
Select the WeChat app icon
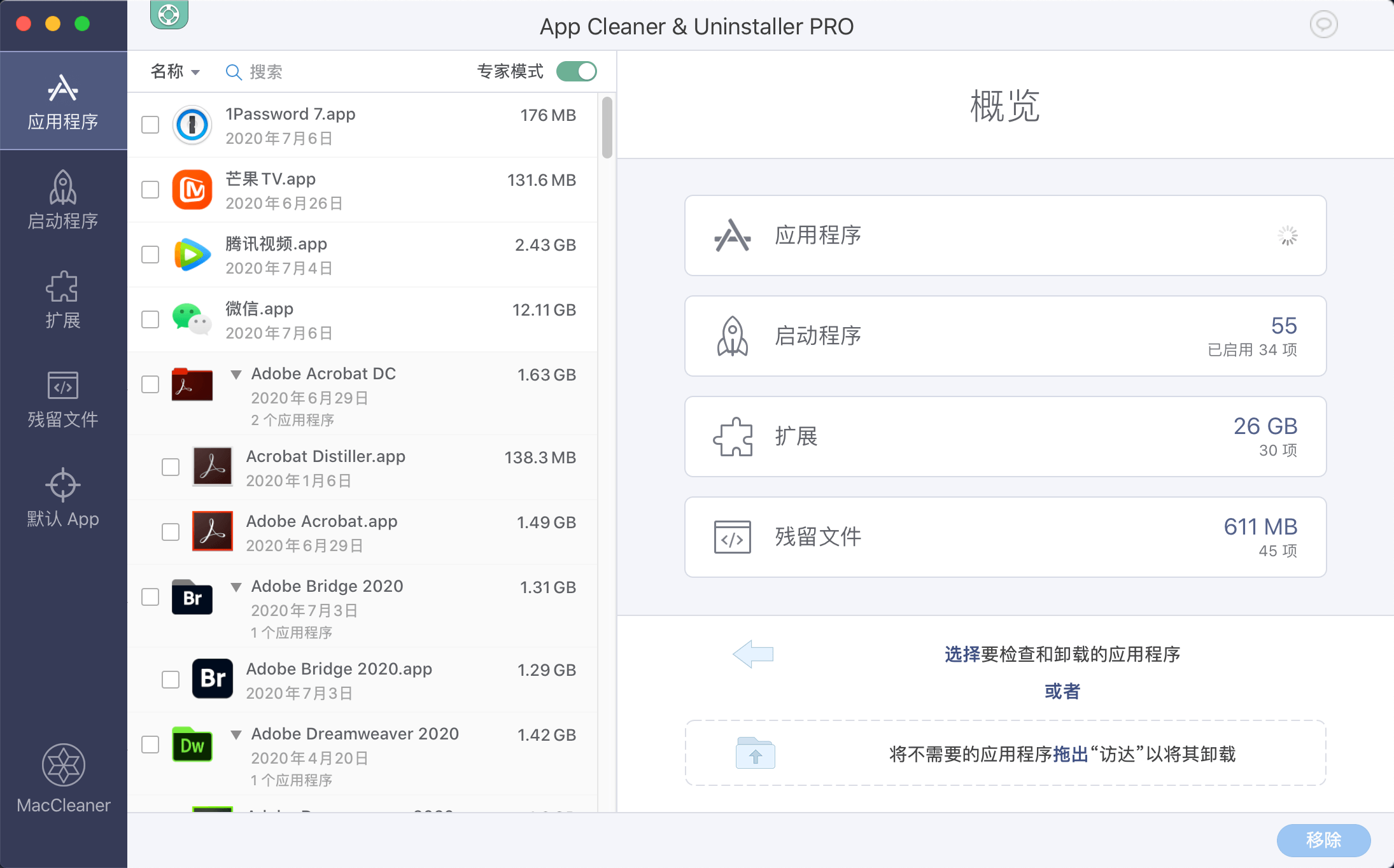coord(192,319)
